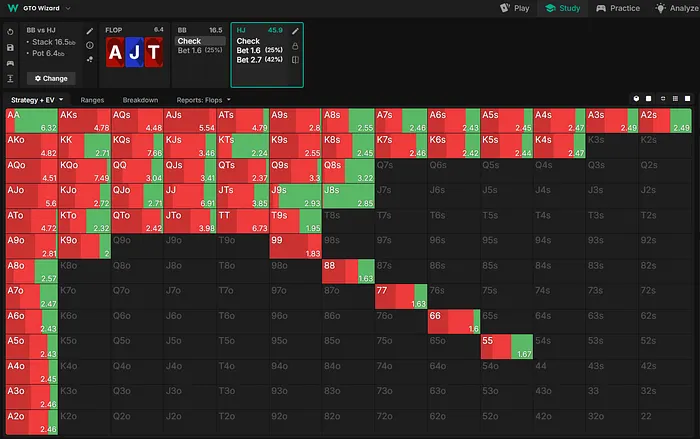Viewport: 700px width, 439px height.
Task: Click the save floppy disk icon
Action: (x=10, y=46)
